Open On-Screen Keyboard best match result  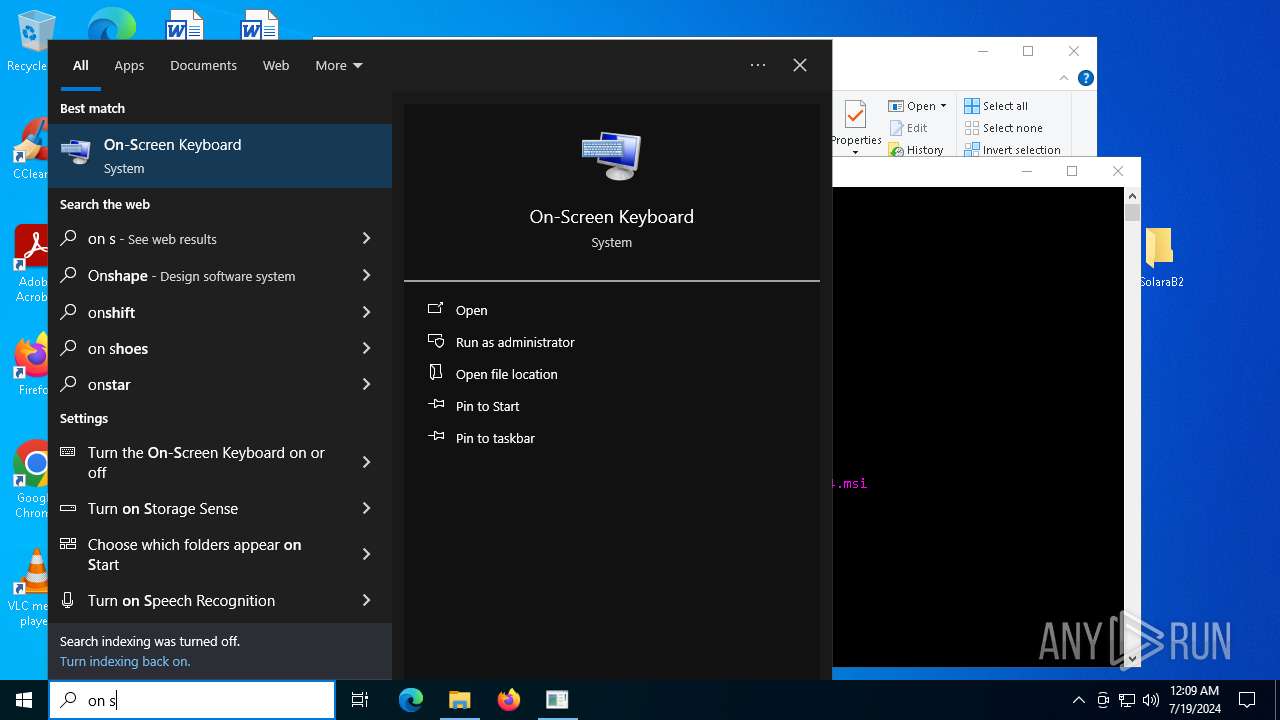point(220,156)
